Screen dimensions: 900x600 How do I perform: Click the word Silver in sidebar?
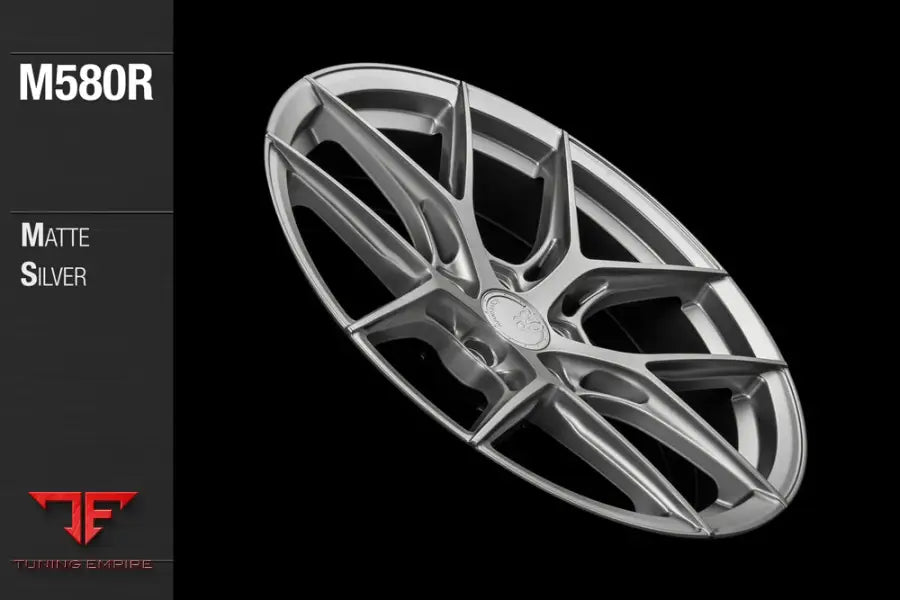pyautogui.click(x=54, y=276)
